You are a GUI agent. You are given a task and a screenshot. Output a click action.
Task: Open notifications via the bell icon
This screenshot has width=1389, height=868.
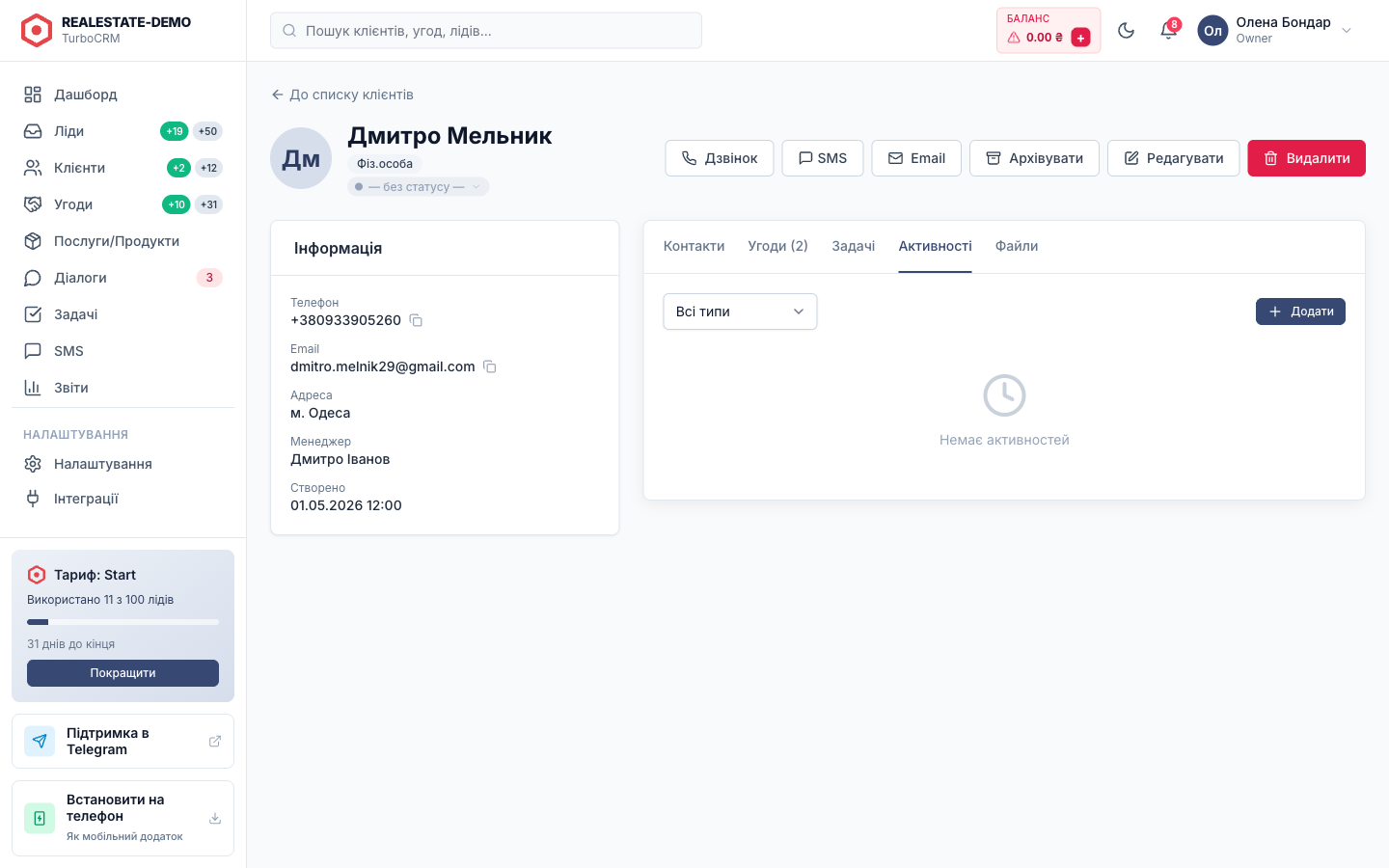(x=1168, y=31)
